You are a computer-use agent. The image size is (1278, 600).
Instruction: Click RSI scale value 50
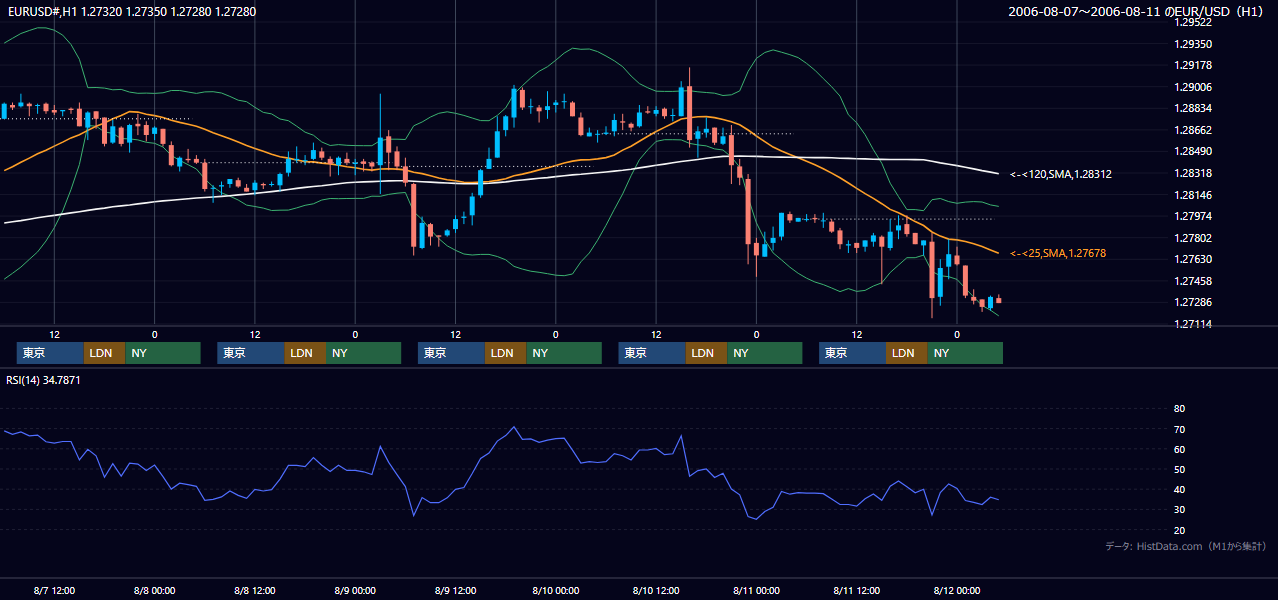(1179, 470)
